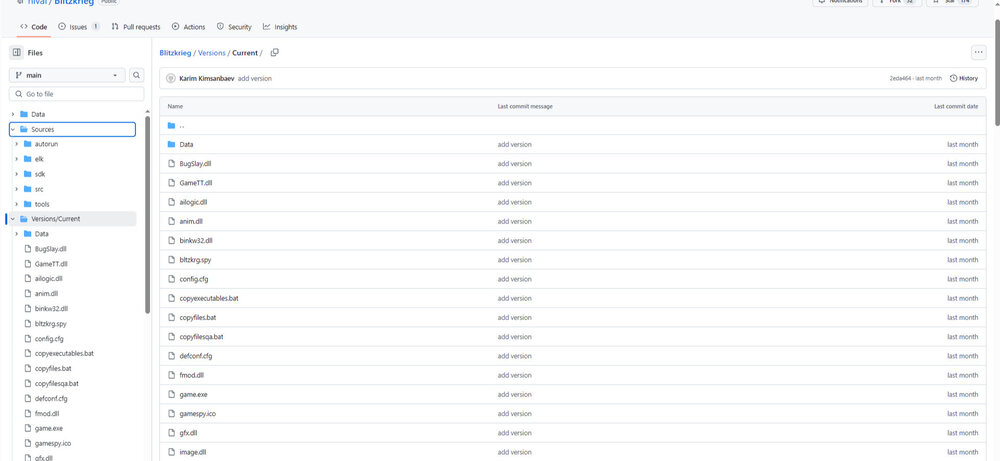
Task: Open defconf.cfg in file list
Action: pyautogui.click(x=196, y=356)
